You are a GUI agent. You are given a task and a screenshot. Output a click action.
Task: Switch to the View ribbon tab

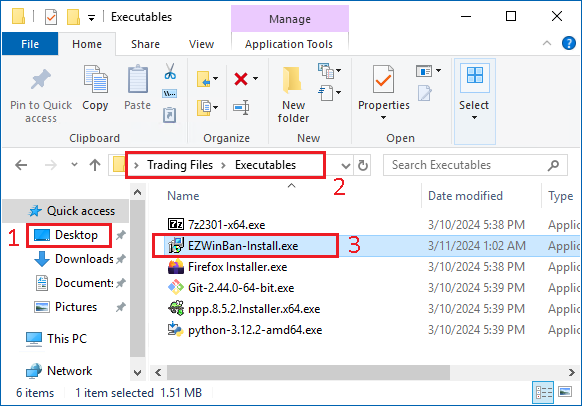pos(201,44)
